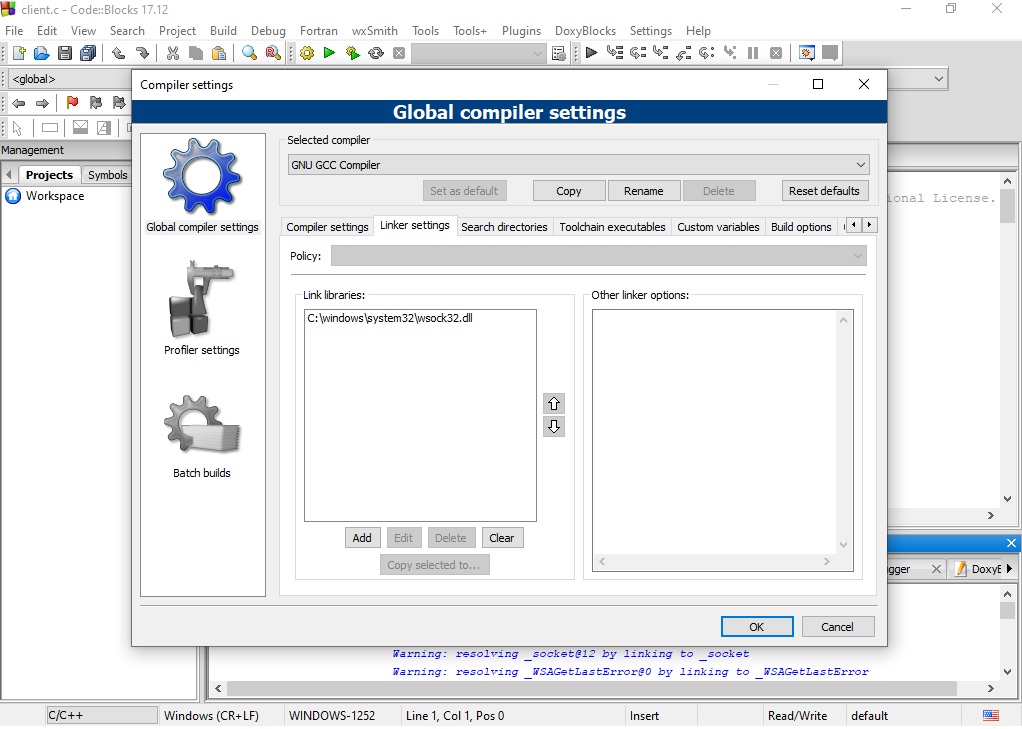1022x729 pixels.
Task: Switch to Custom variables tab
Action: (x=718, y=227)
